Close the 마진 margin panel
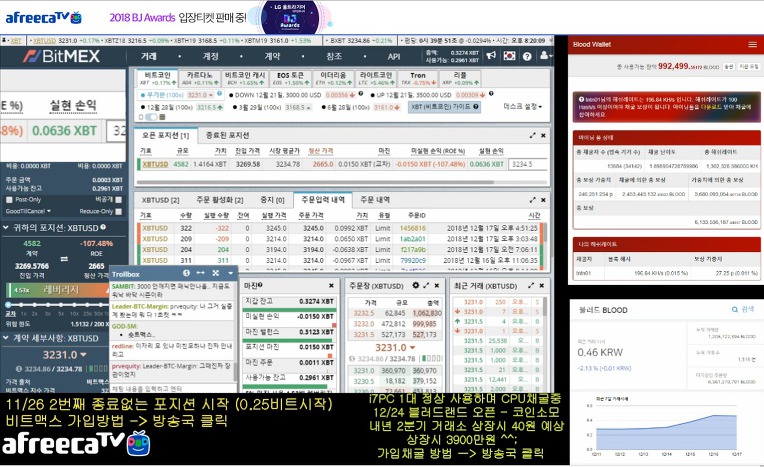The height and width of the screenshot is (467, 764). [x=331, y=286]
